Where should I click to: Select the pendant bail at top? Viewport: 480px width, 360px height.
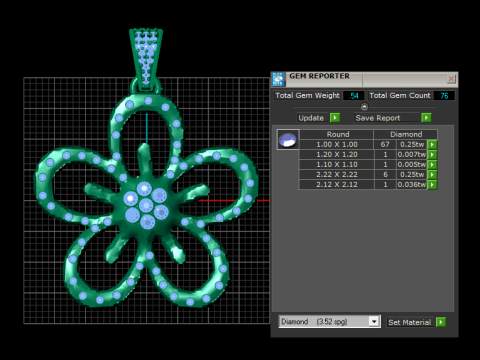pos(146,59)
